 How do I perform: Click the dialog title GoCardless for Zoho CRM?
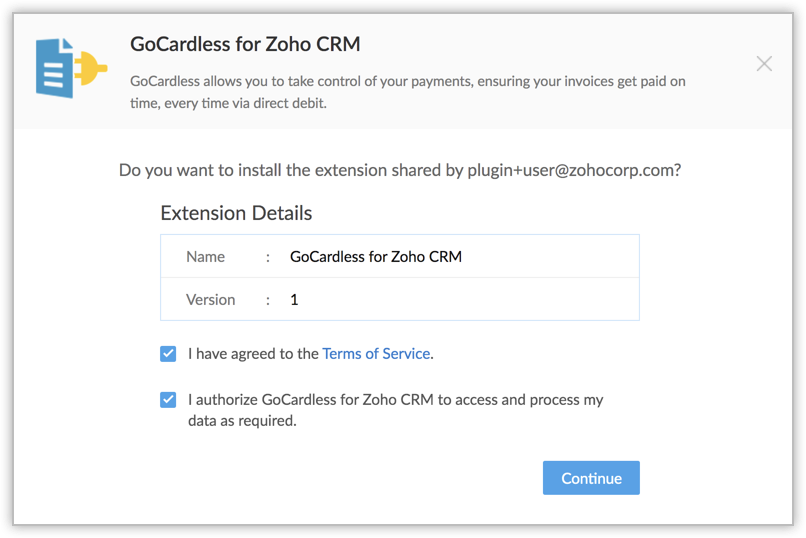tap(245, 44)
